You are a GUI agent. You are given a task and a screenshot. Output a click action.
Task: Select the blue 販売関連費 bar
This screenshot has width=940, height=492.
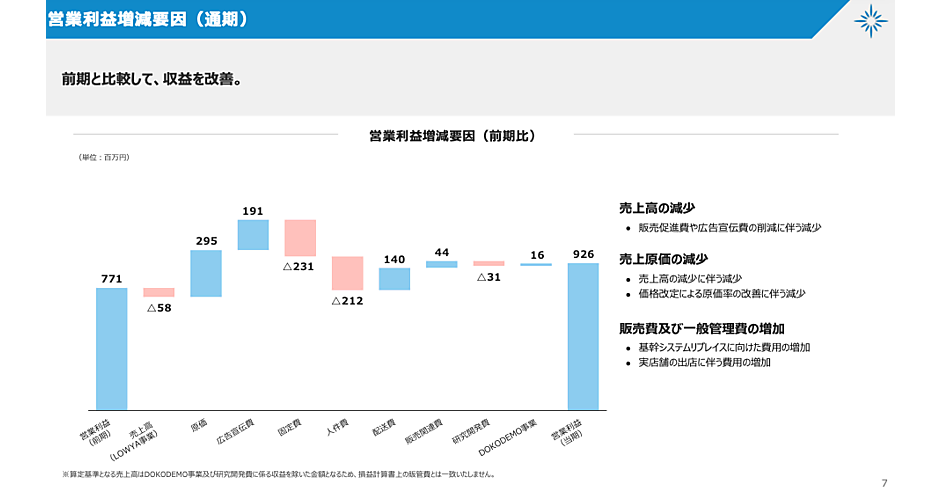(442, 264)
